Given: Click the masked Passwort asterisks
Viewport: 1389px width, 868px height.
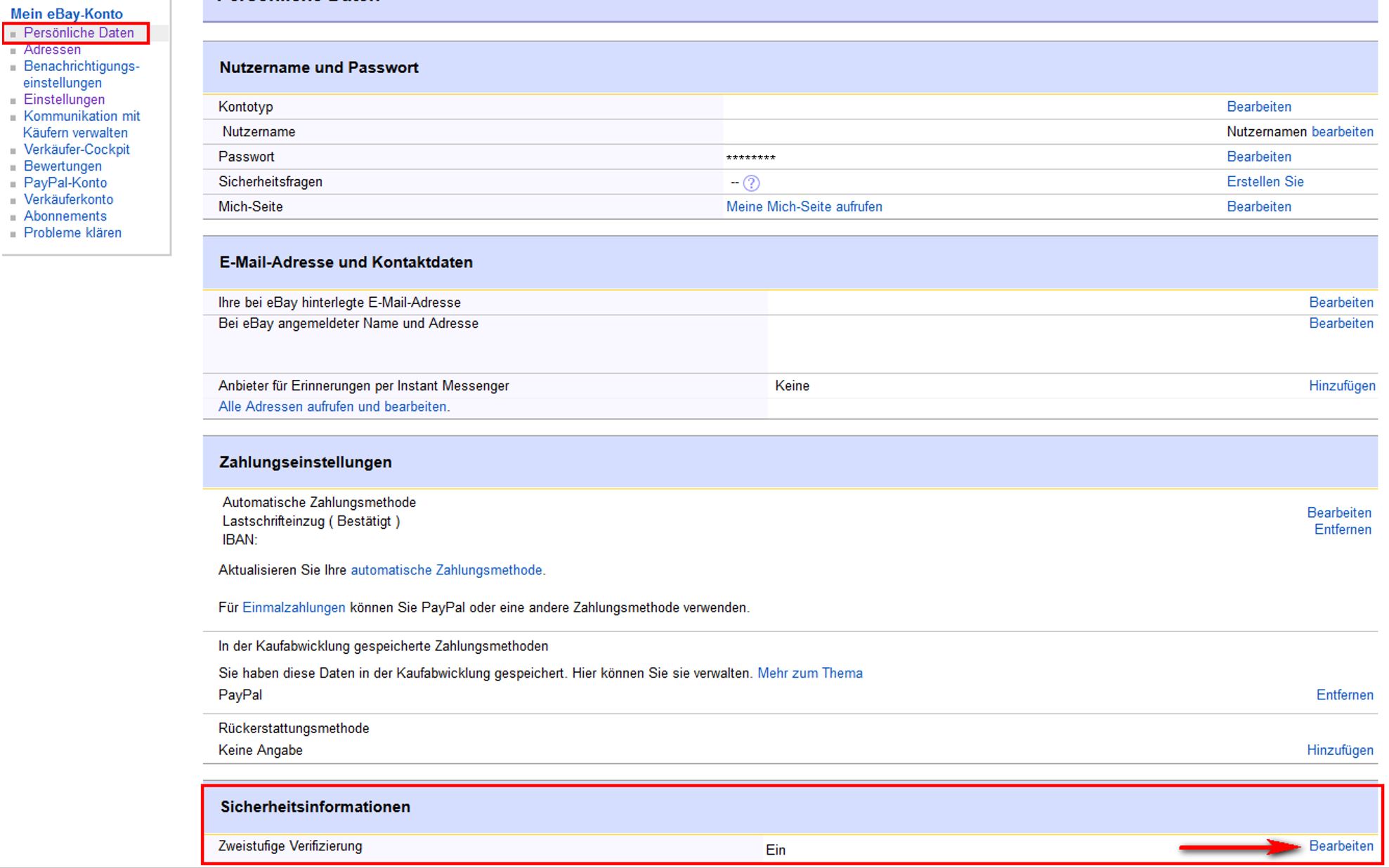Looking at the screenshot, I should [751, 158].
